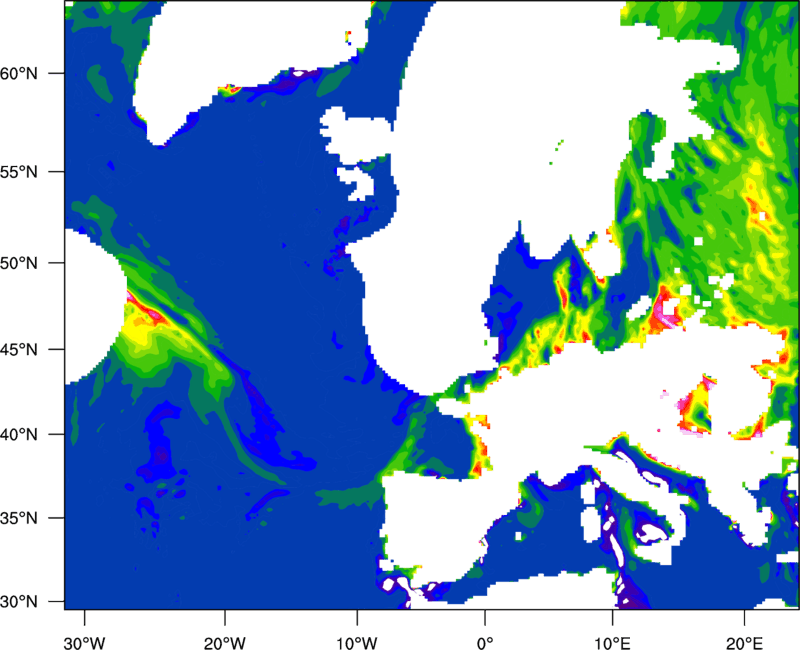Select the 40°N latitude label

click(26, 435)
